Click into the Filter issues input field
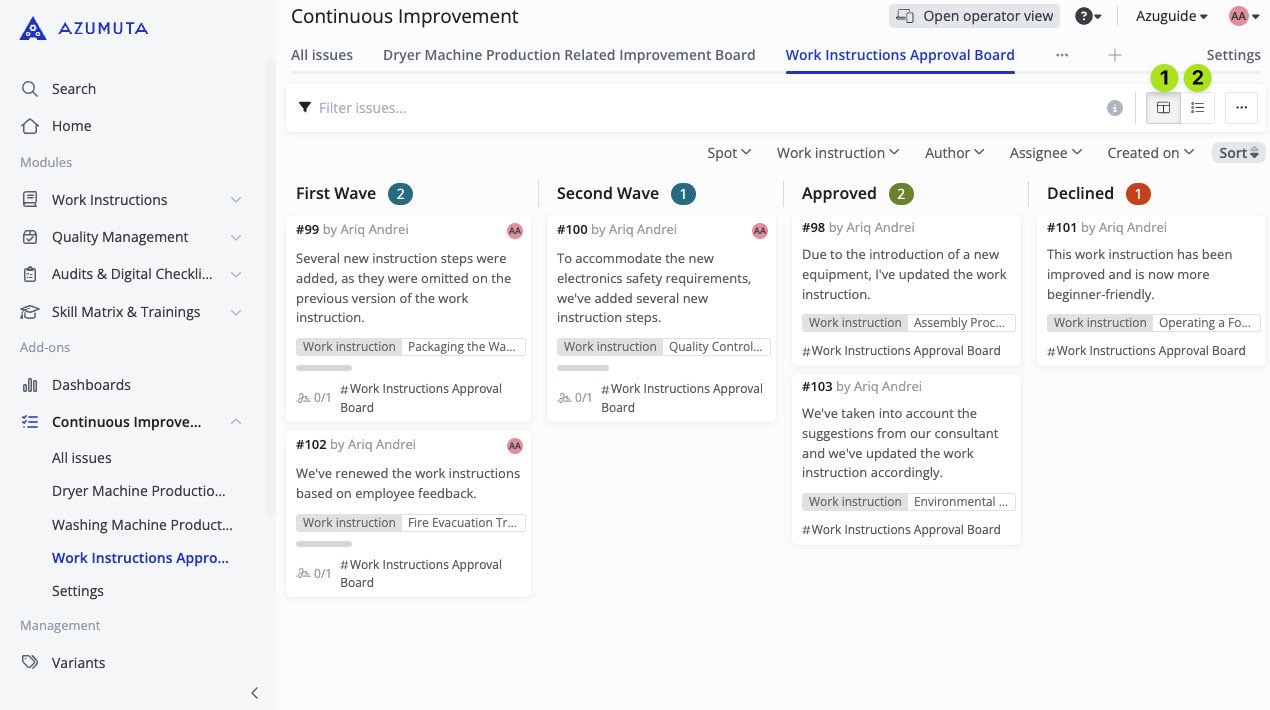Viewport: 1270px width, 710px height. [x=700, y=108]
